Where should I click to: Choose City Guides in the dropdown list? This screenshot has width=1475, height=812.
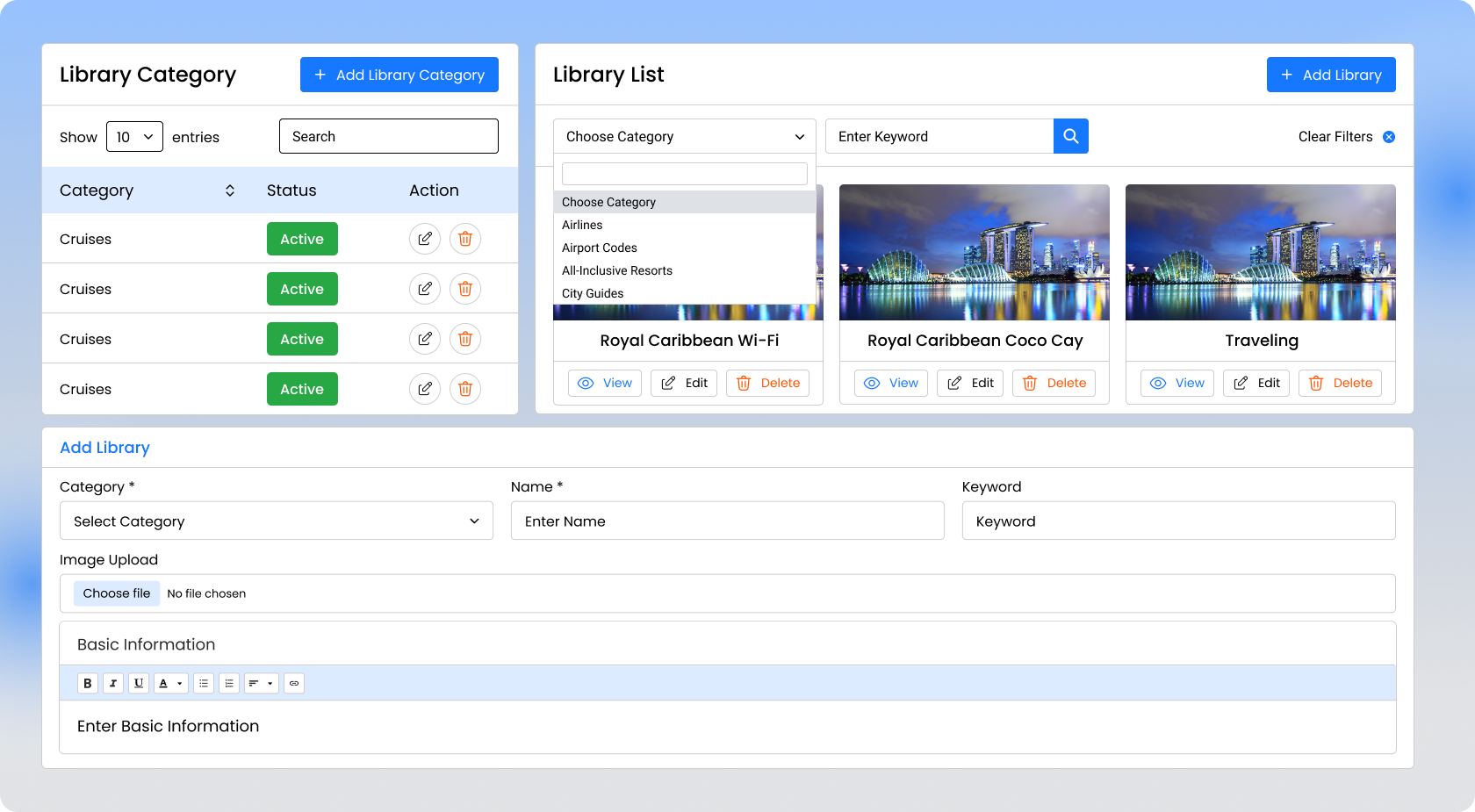[x=593, y=293]
